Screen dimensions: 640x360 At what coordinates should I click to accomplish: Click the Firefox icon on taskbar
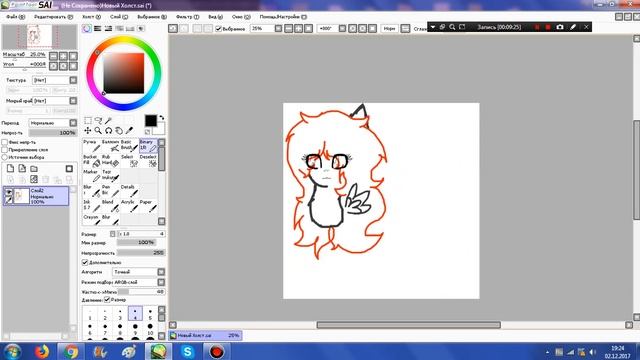point(42,351)
